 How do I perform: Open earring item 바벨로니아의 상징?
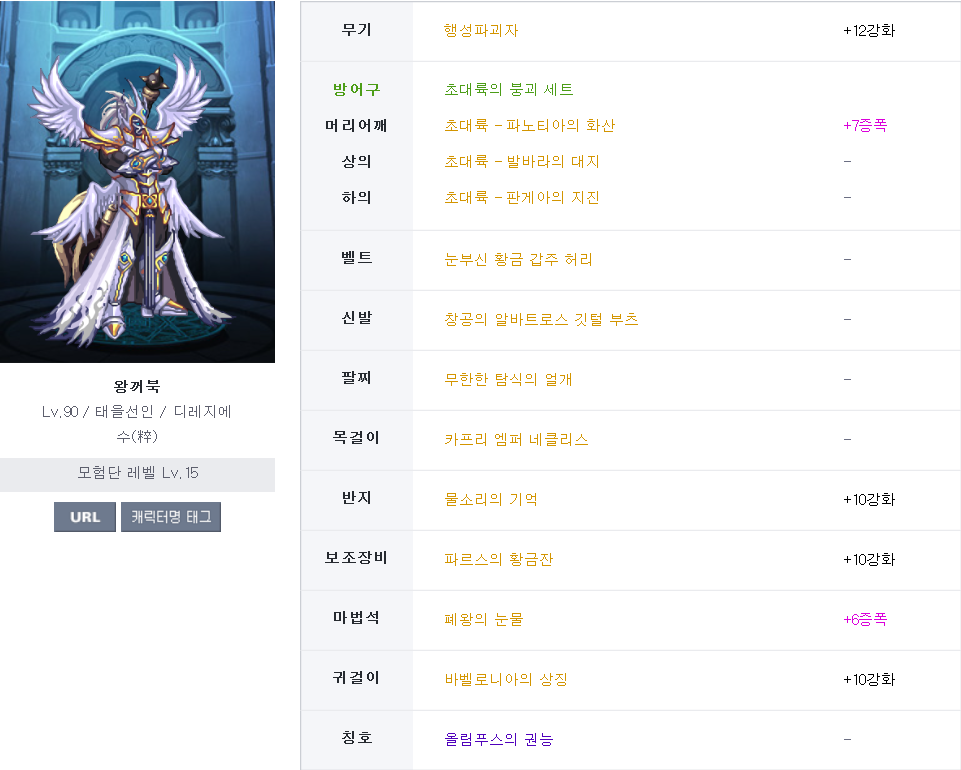[x=506, y=679]
